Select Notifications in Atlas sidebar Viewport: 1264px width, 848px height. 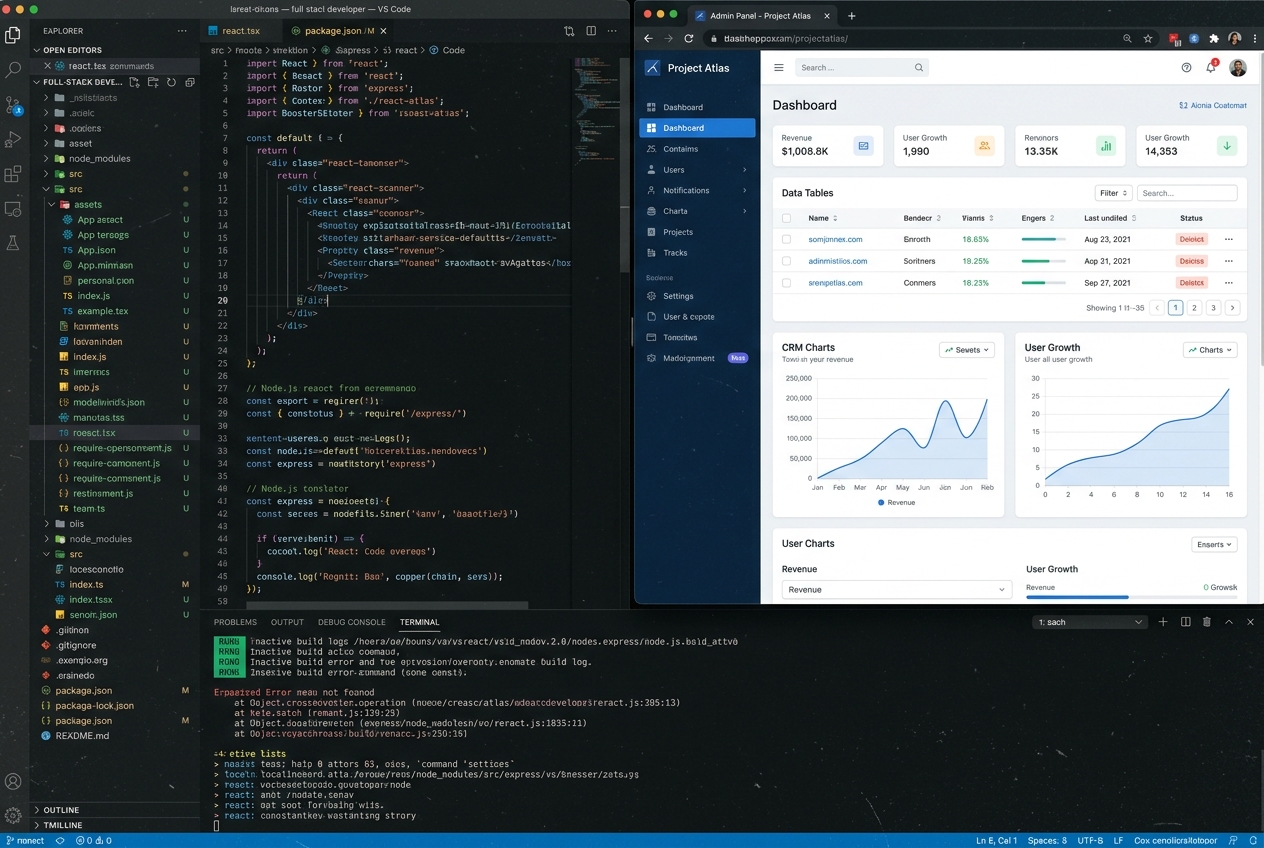696,190
